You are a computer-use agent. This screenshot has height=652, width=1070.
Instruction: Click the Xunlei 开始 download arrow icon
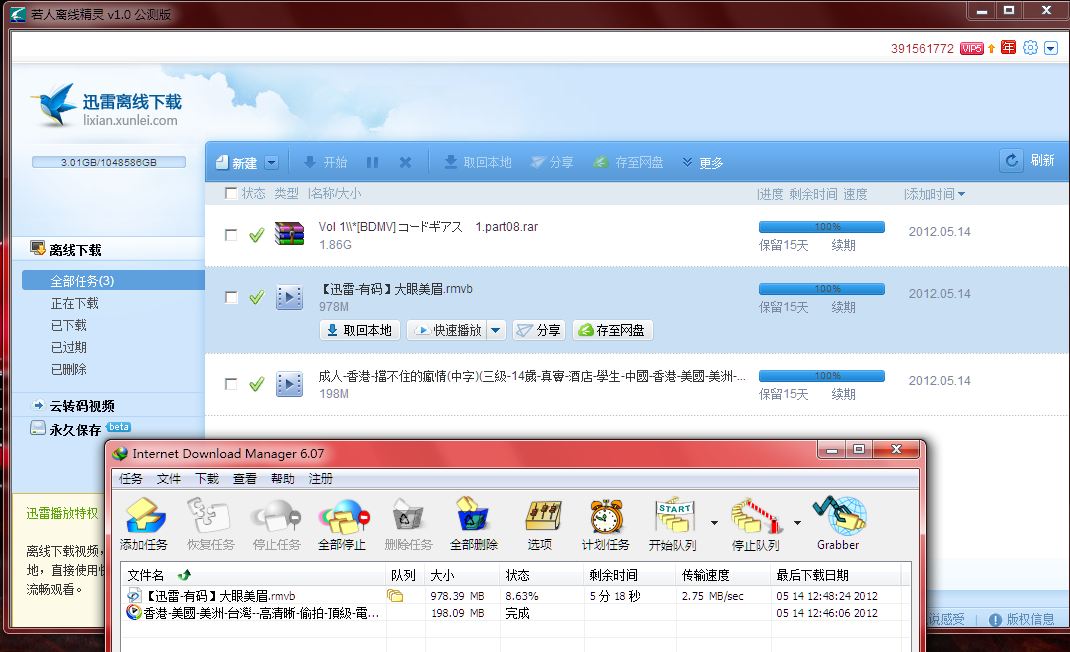point(310,162)
